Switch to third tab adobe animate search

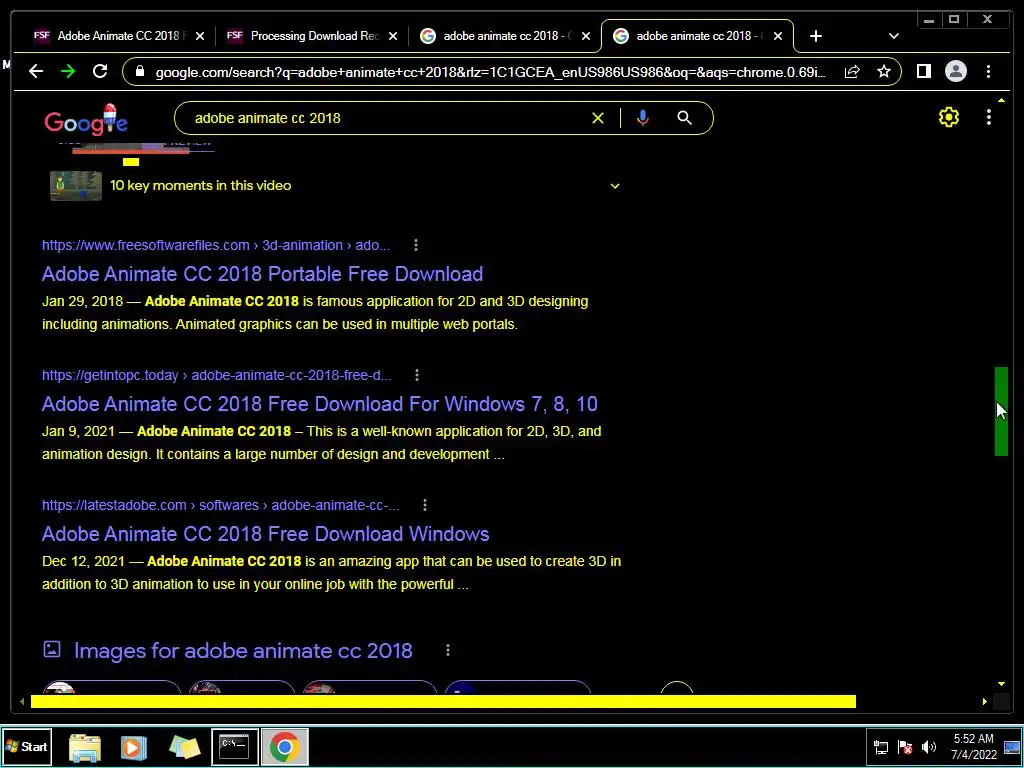point(500,36)
